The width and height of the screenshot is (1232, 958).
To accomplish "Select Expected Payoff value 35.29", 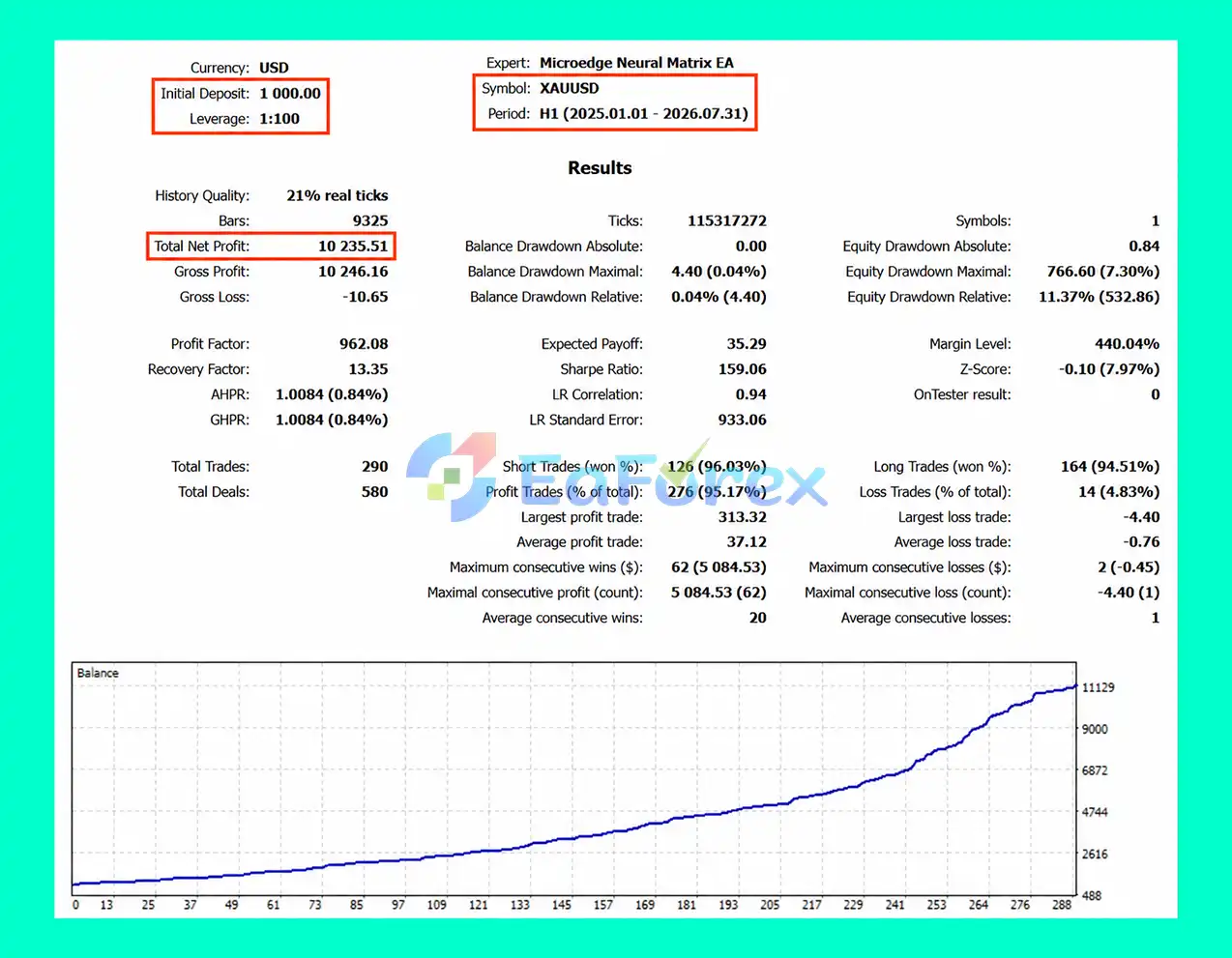I will 747,344.
